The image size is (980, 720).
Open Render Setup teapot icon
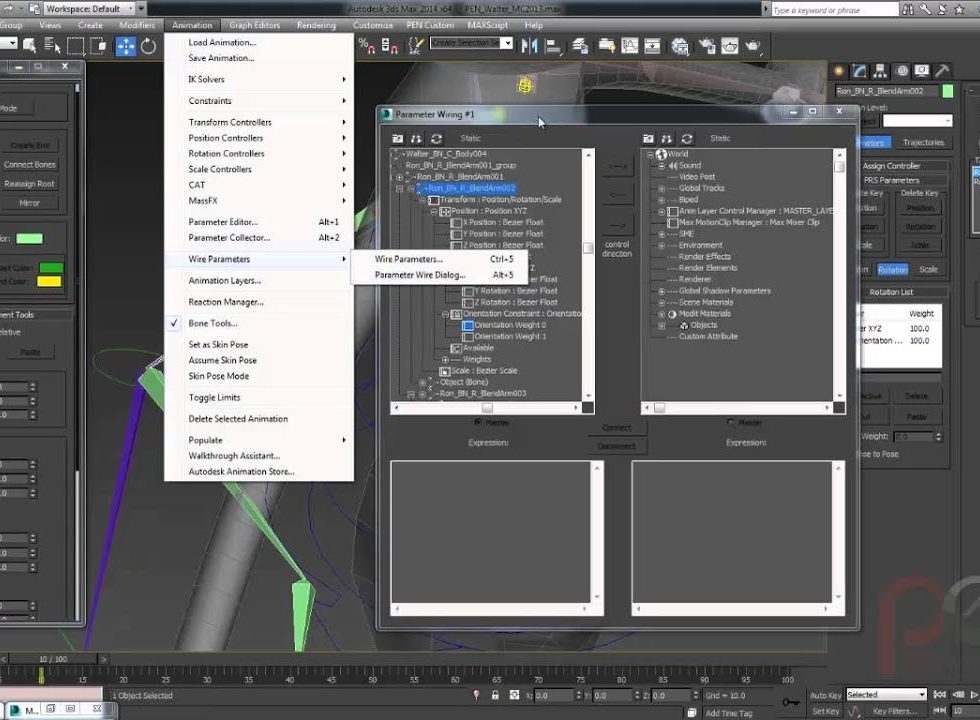point(707,46)
